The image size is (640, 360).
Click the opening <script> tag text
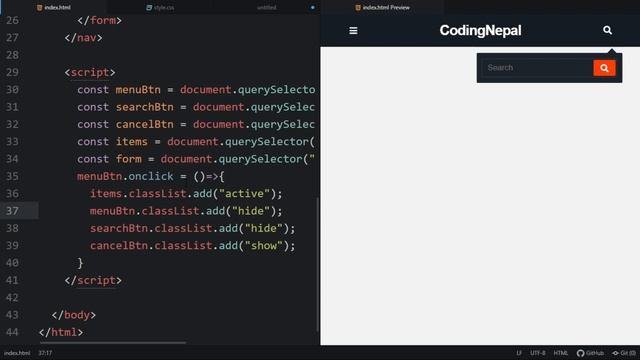click(x=90, y=73)
